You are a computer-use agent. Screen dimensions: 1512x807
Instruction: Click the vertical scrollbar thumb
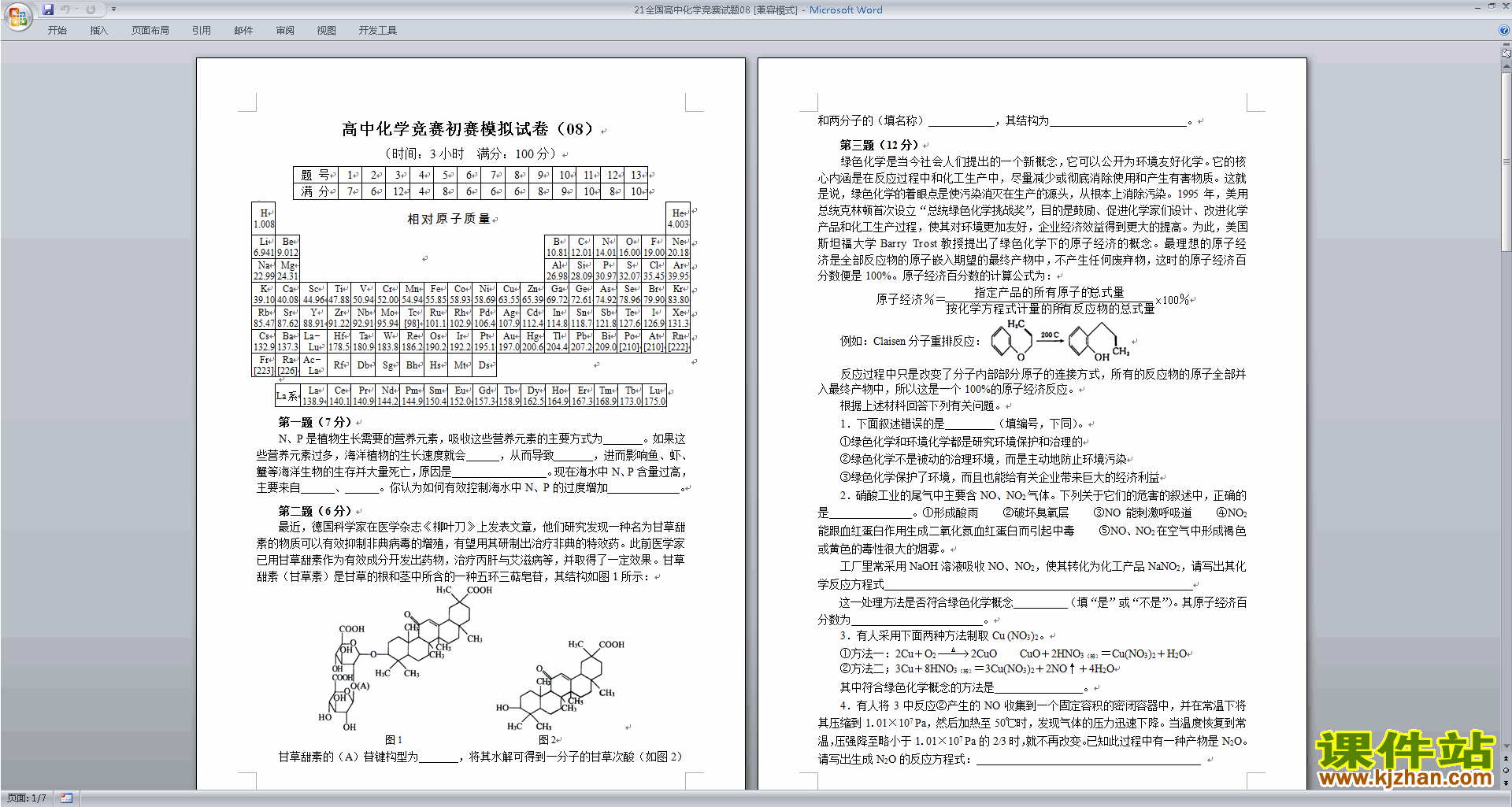[x=1506, y=161]
